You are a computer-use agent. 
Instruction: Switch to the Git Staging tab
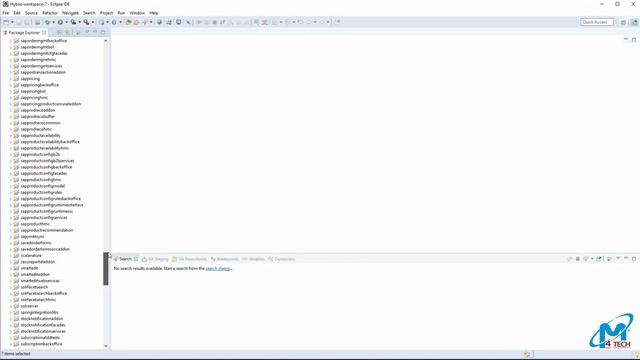click(x=155, y=259)
